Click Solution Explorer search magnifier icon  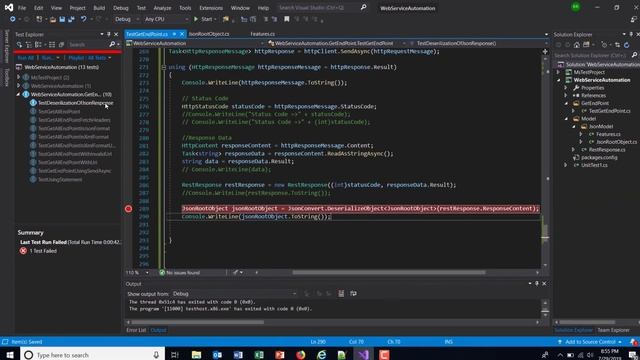pos(634,55)
